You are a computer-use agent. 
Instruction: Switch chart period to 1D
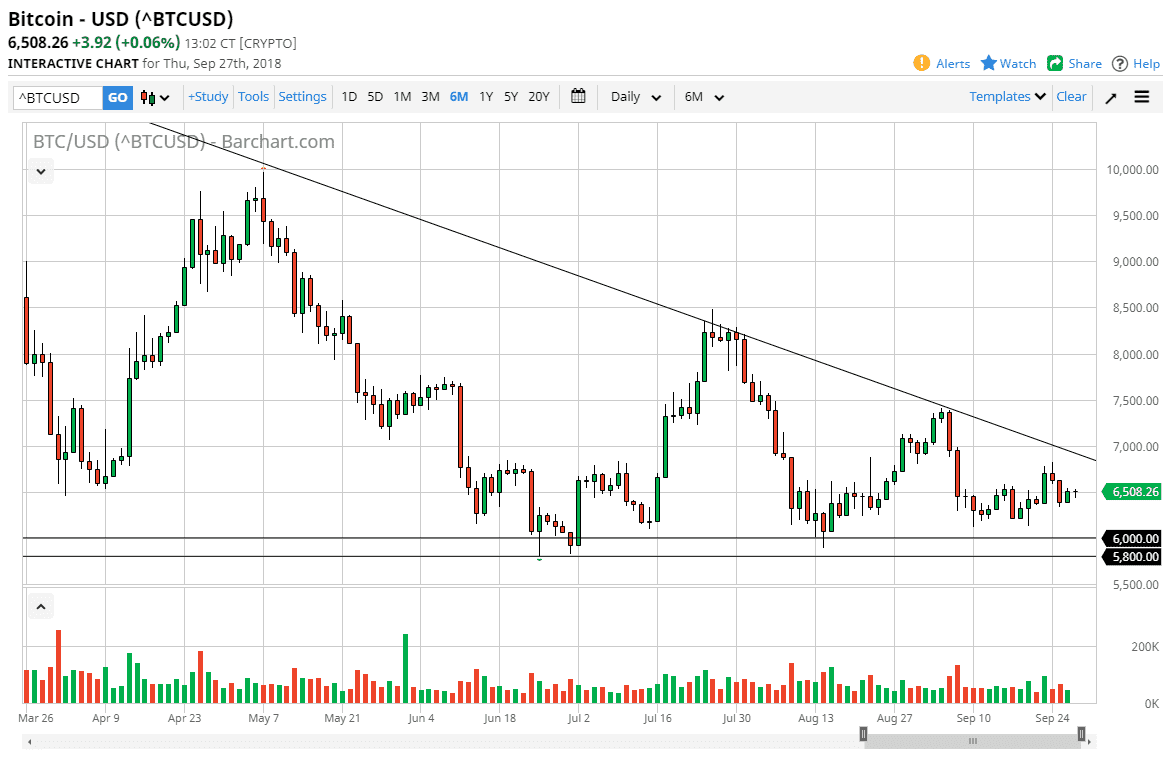[349, 96]
